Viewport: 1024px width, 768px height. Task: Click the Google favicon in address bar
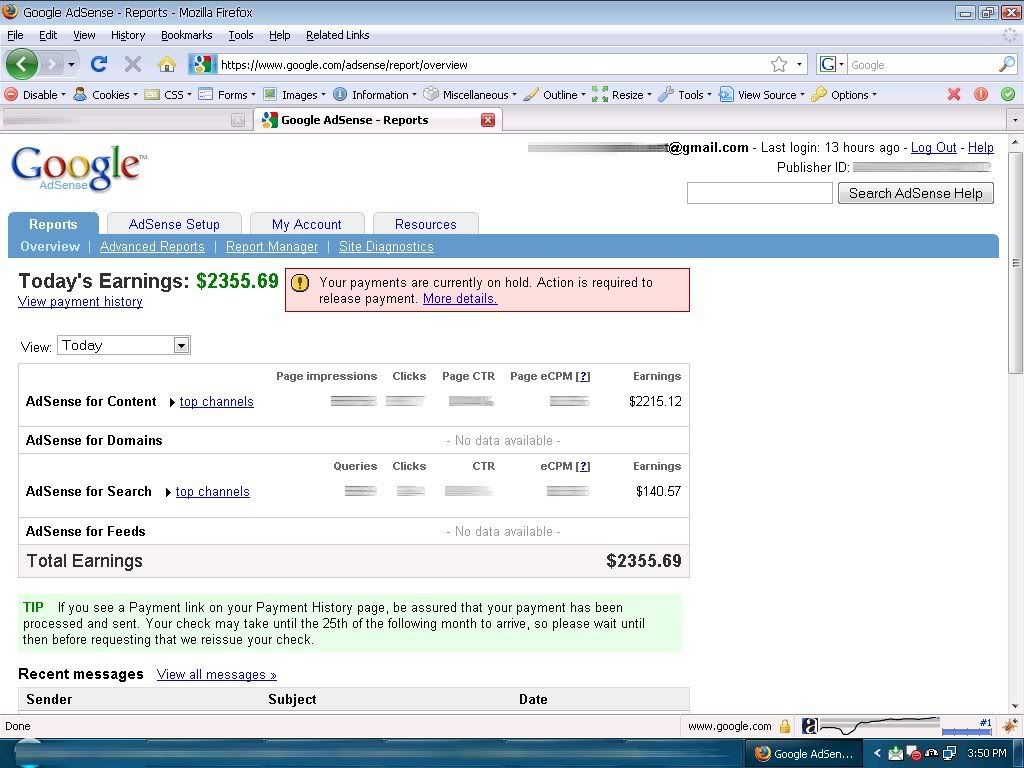202,64
